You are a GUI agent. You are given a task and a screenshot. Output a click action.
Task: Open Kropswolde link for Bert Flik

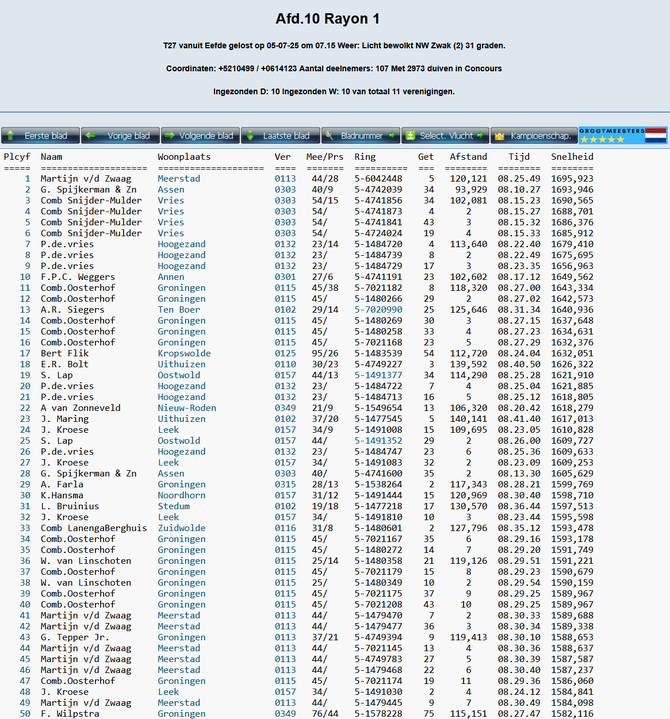click(x=184, y=354)
